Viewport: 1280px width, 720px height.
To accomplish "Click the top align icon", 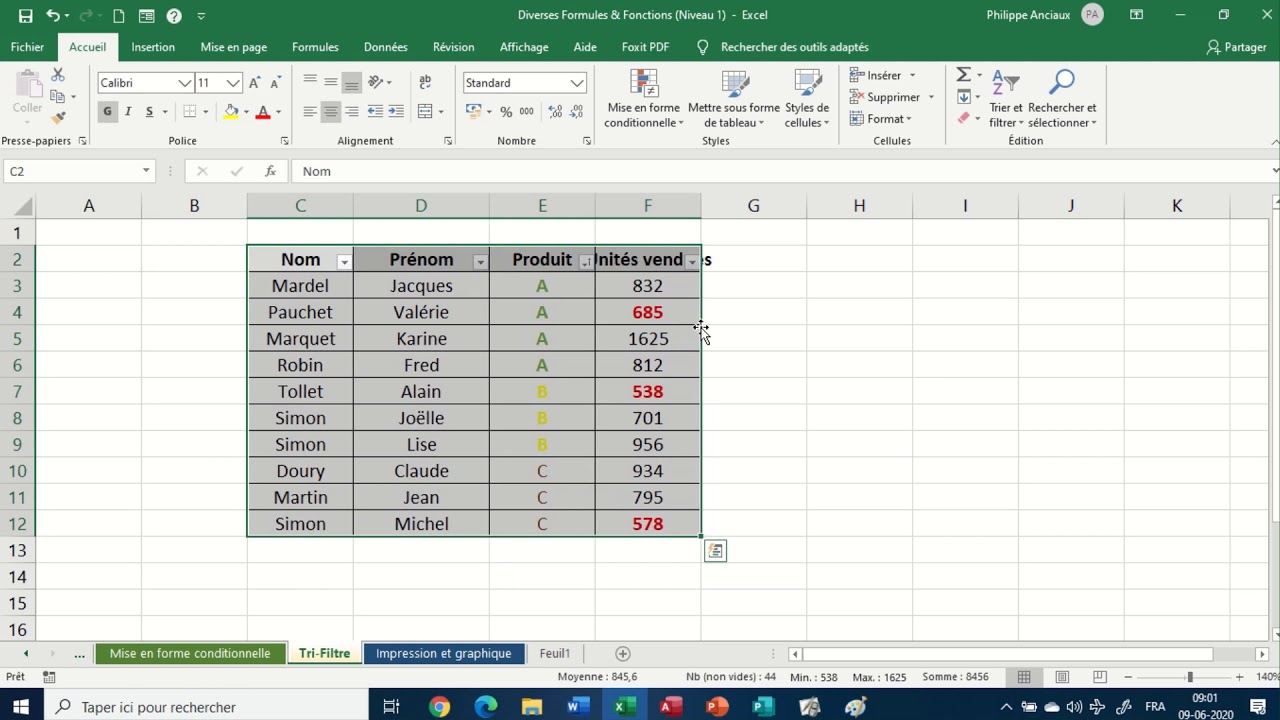I will click(x=310, y=83).
